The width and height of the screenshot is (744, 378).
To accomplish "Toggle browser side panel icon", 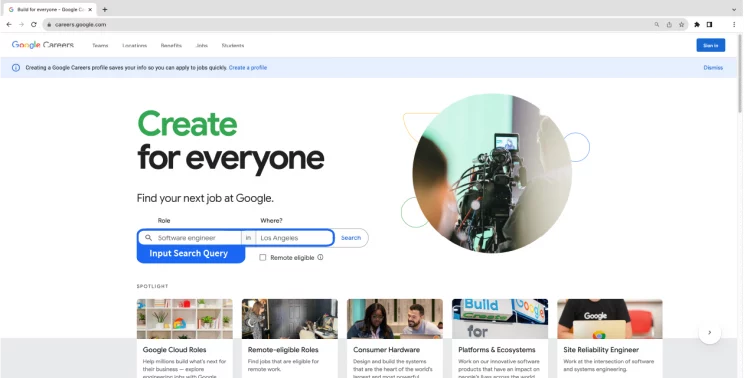I will pos(709,25).
